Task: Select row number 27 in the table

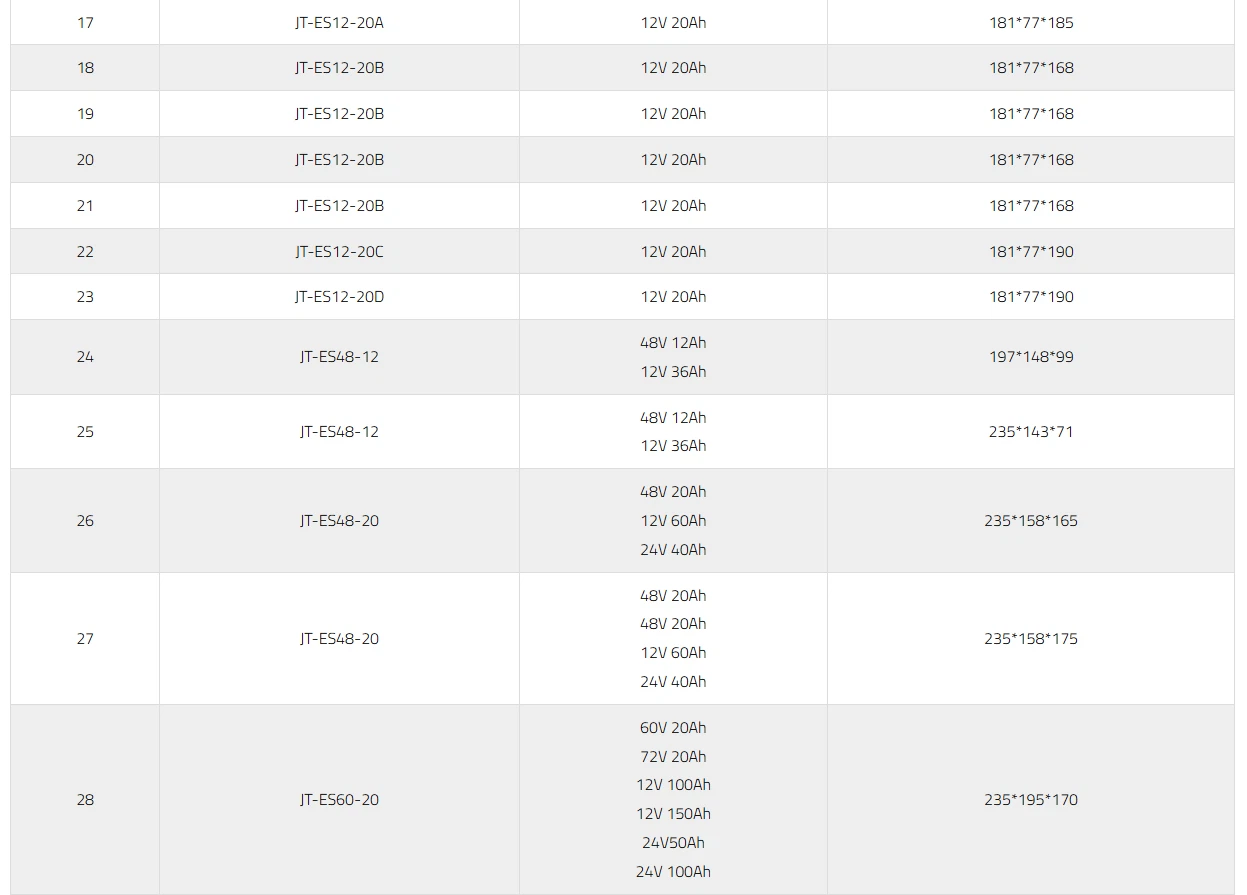Action: [85, 639]
